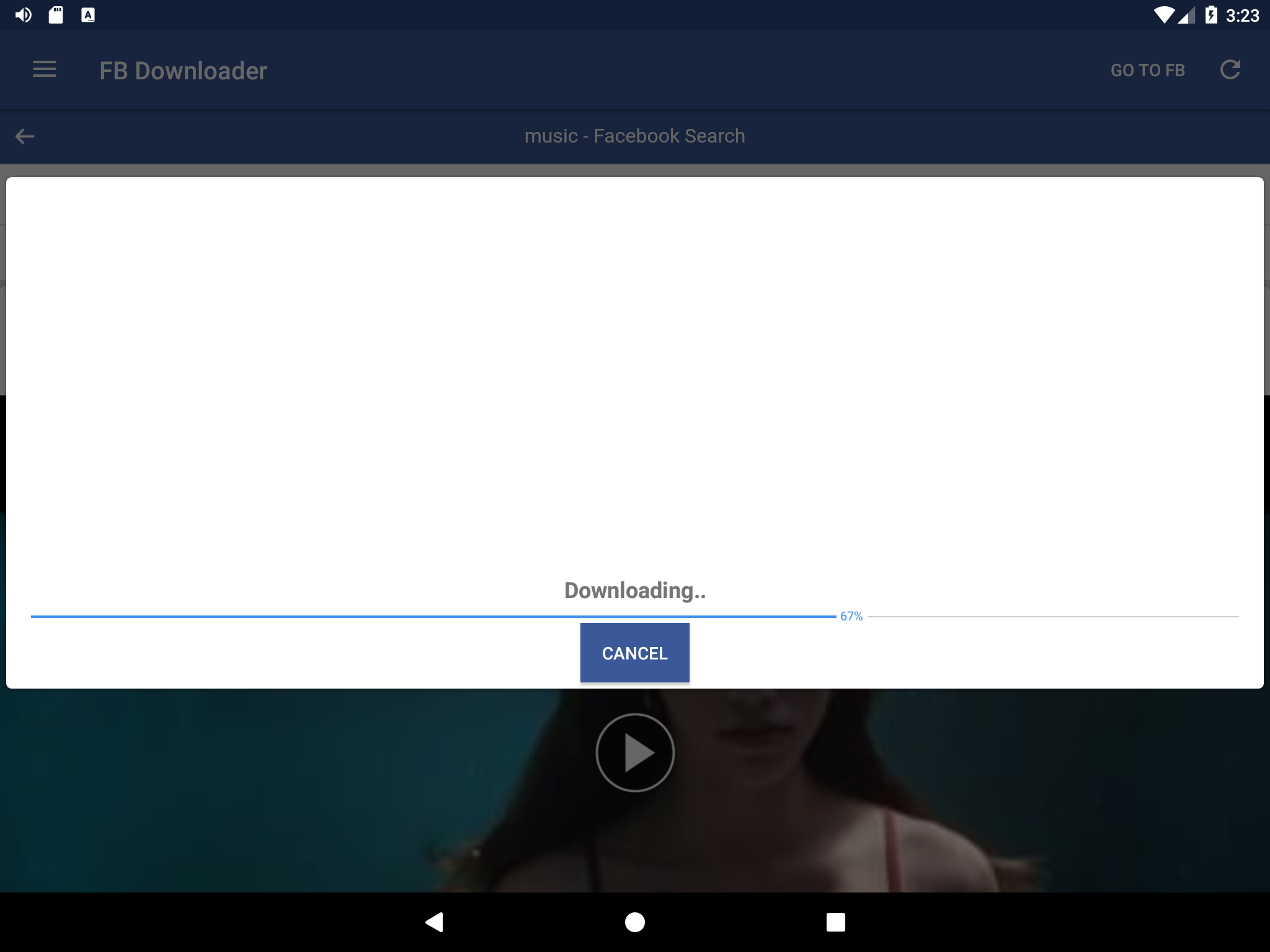Go back using browser back arrow

point(25,136)
